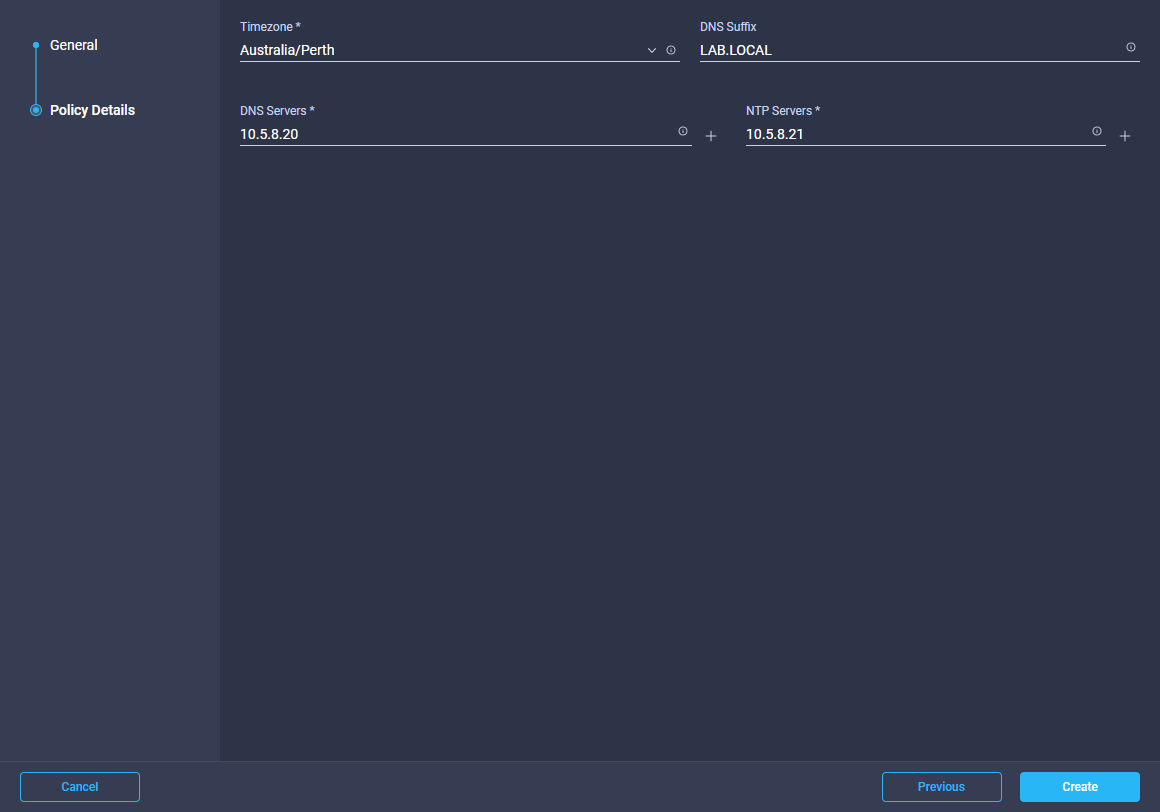Viewport: 1160px width, 812px height.
Task: Click the General step dot marker
Action: 36,45
